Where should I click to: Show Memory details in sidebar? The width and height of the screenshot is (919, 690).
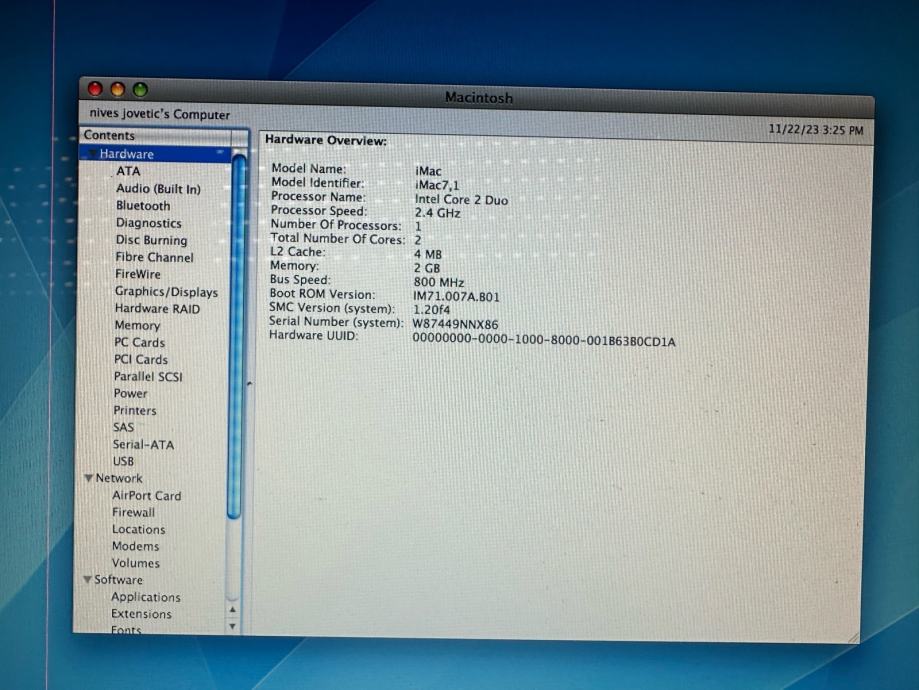137,325
